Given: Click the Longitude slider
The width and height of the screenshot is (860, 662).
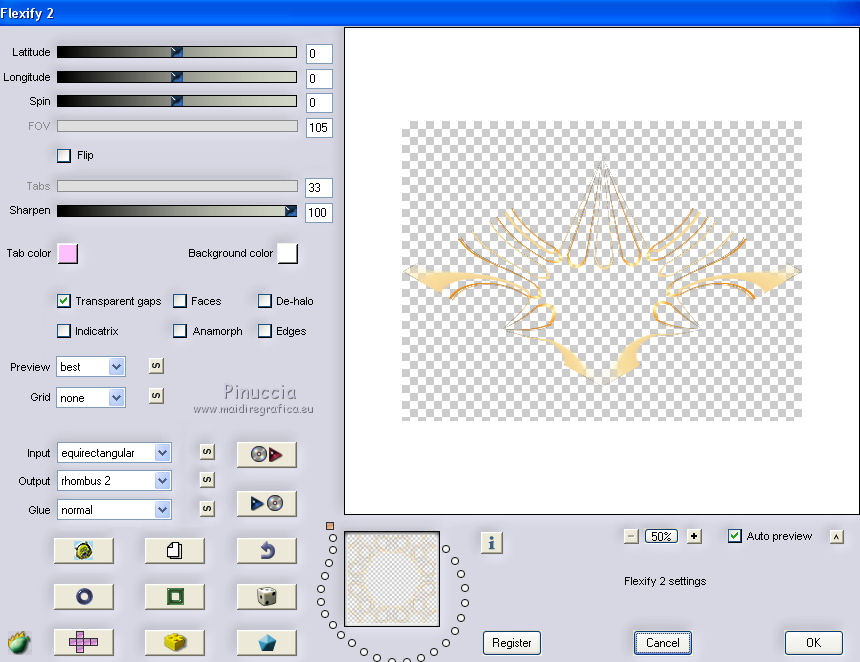Looking at the screenshot, I should pos(177,77).
